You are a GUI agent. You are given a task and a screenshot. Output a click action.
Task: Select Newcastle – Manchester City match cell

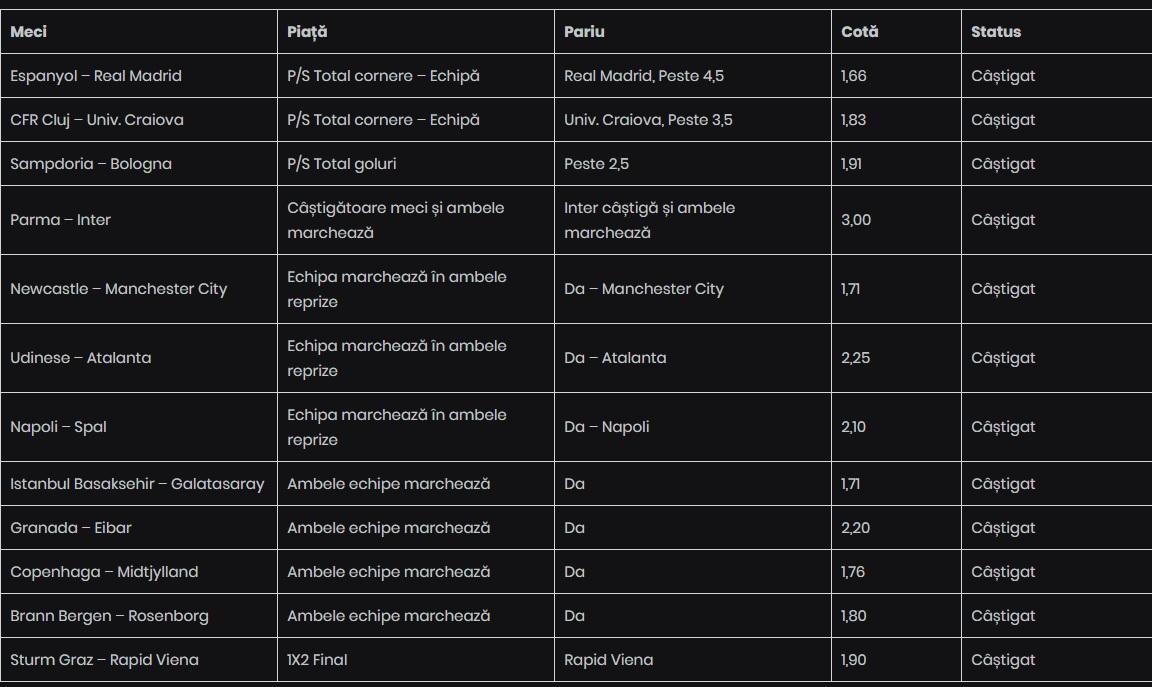pos(119,289)
